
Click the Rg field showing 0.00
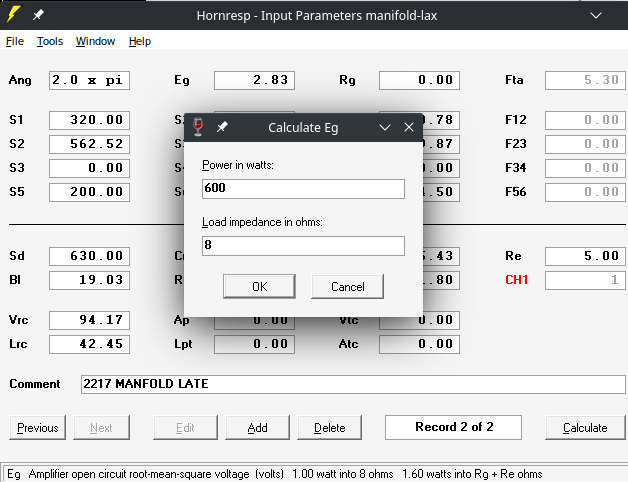[x=419, y=81]
